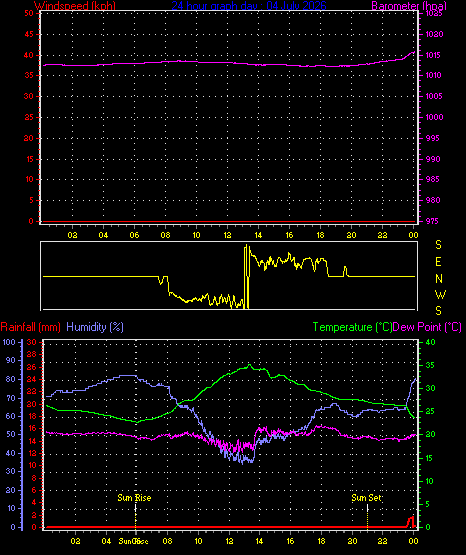Viewport: 466px width, 555px height.
Task: Select the Sun Set label above its marker
Action: tap(367, 498)
